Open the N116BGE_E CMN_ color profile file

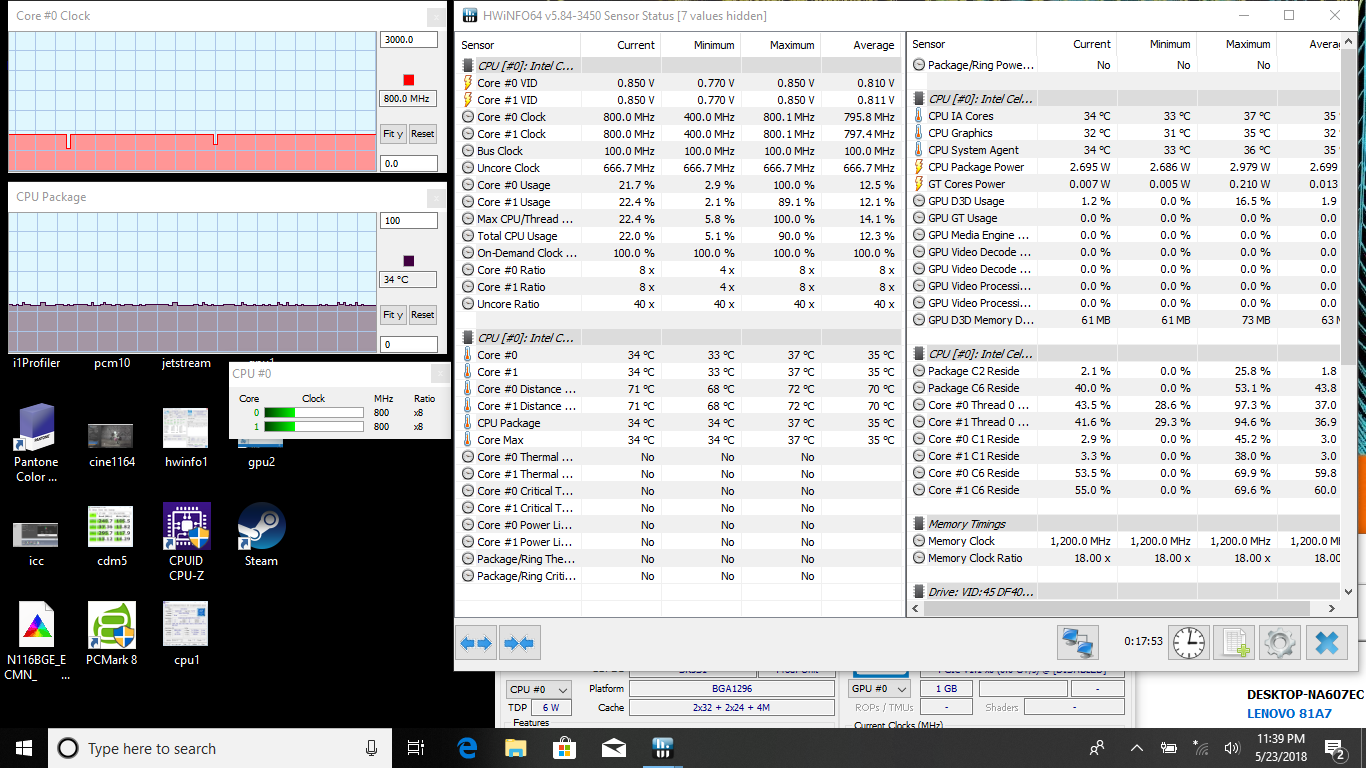click(37, 643)
